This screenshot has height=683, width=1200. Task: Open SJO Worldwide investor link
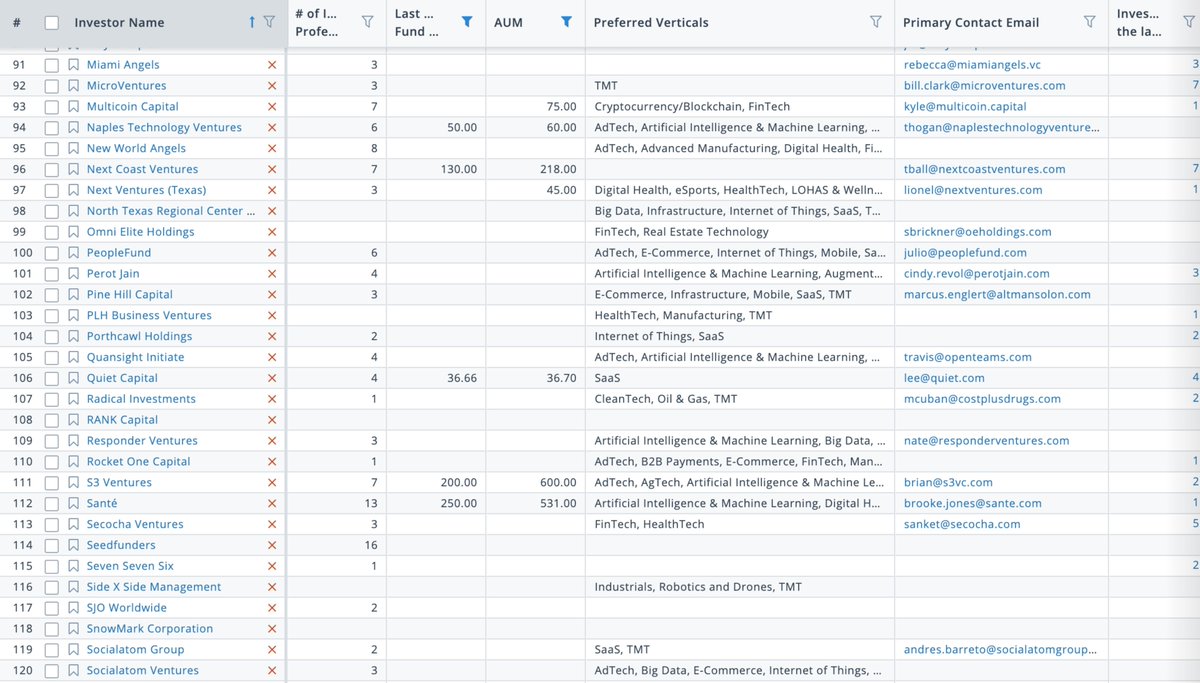coord(127,609)
